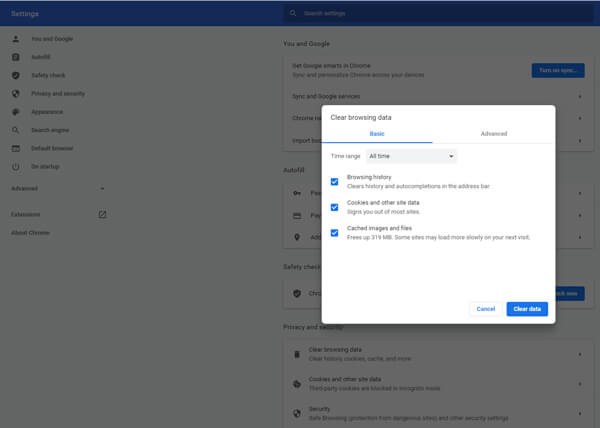The image size is (600, 428).
Task: Click the Check now button in Safety check
Action: coord(569,293)
